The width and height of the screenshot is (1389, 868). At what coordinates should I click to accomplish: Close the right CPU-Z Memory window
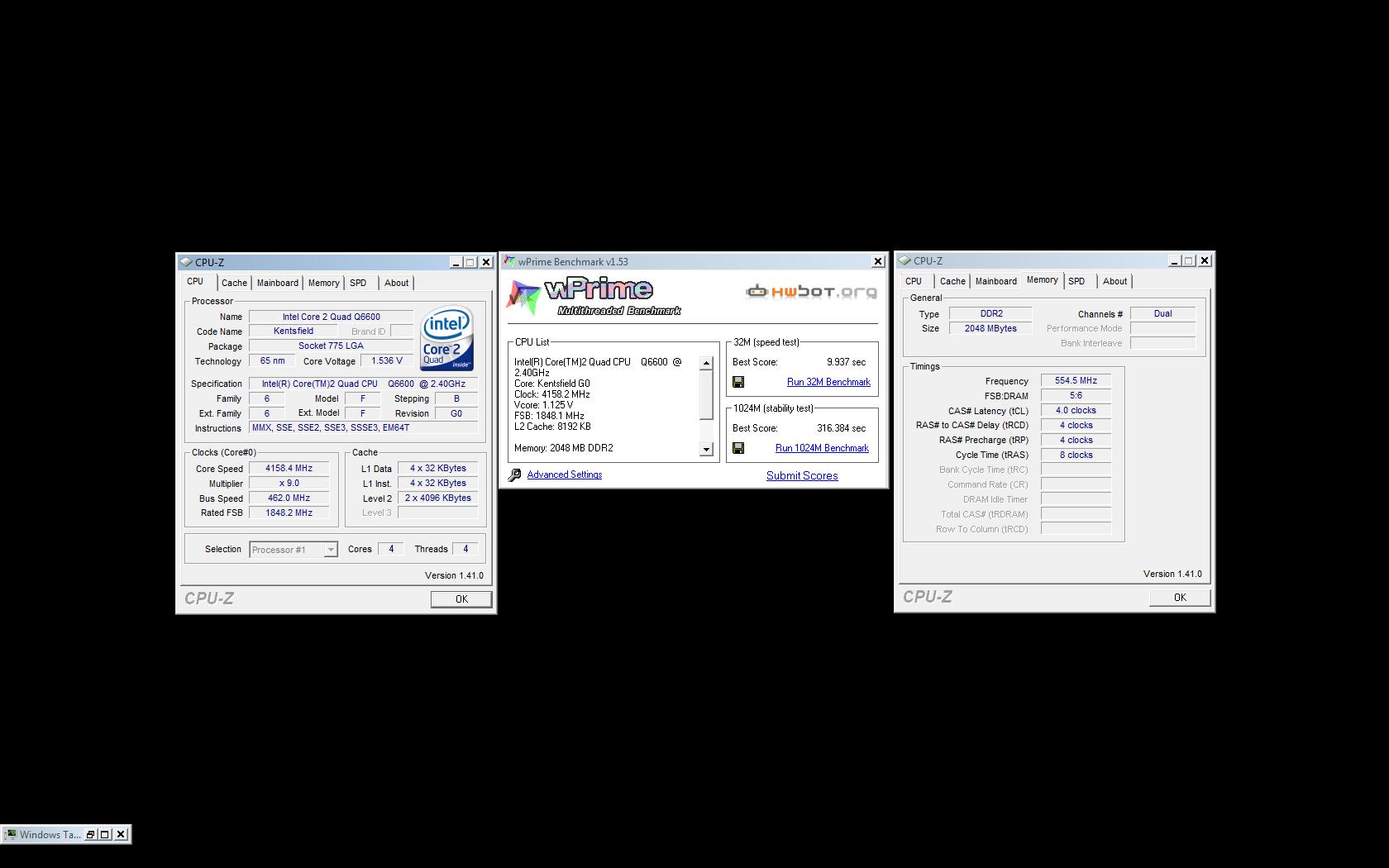point(1205,260)
